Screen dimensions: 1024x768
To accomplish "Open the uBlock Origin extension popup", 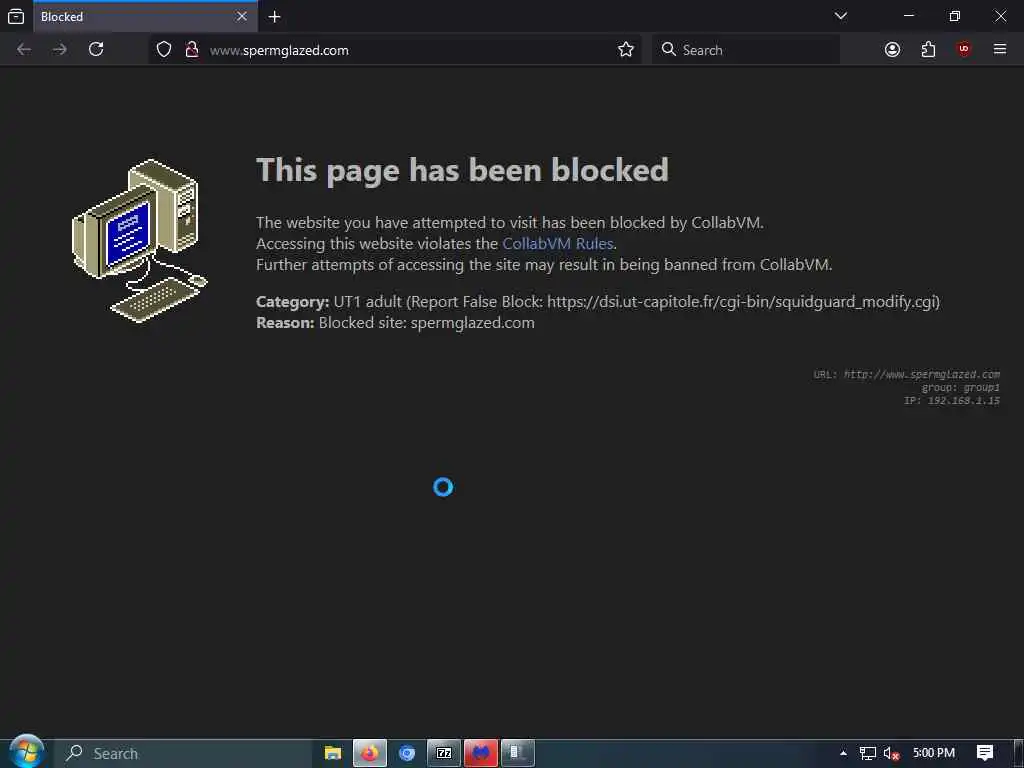I will (964, 50).
